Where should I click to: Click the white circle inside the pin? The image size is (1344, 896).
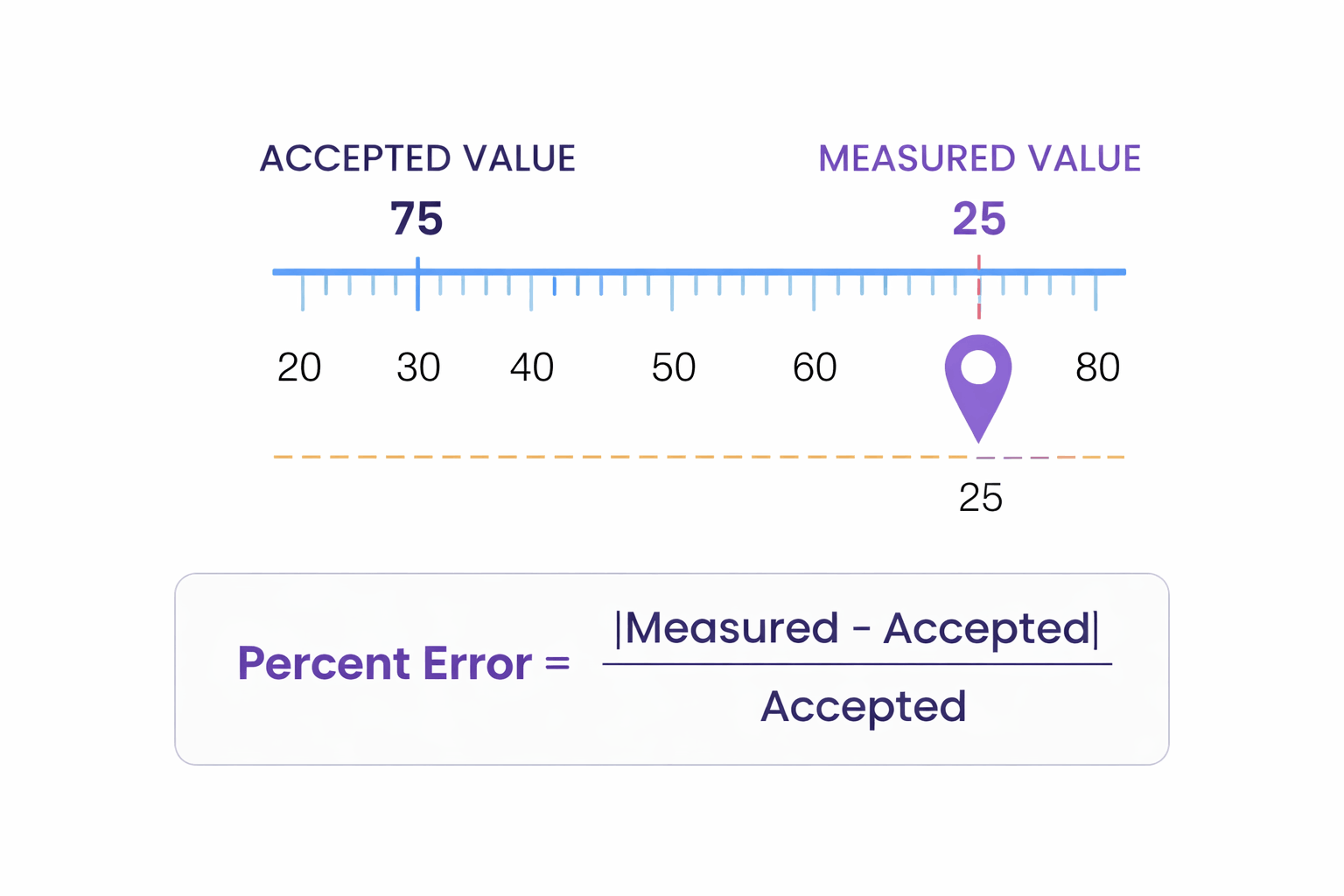click(978, 367)
